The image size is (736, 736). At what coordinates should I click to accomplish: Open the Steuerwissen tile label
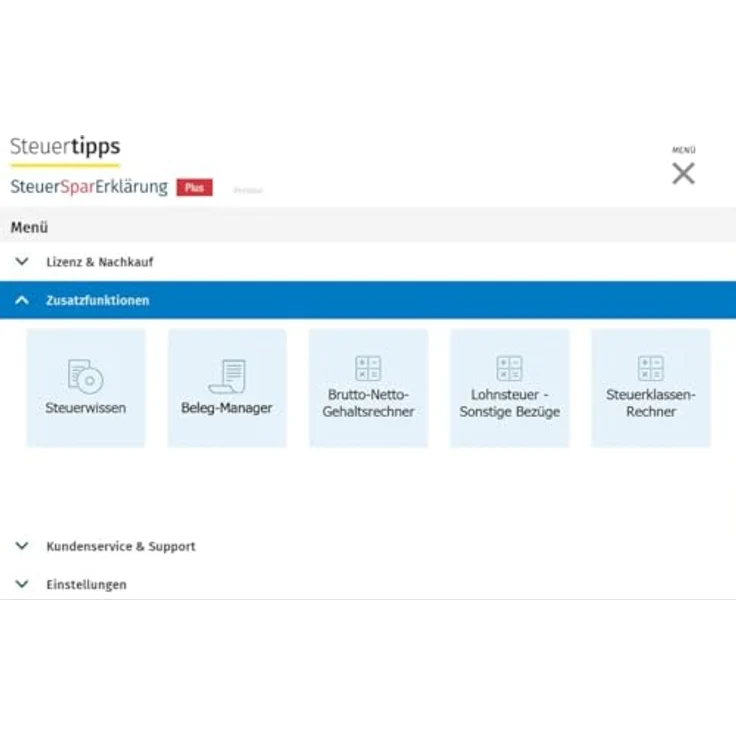point(86,408)
